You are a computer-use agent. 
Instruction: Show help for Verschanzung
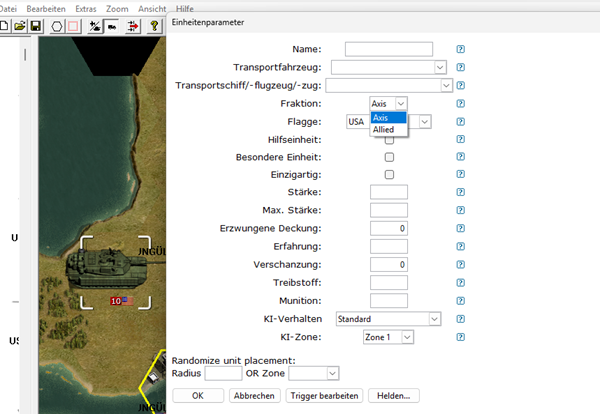(460, 264)
